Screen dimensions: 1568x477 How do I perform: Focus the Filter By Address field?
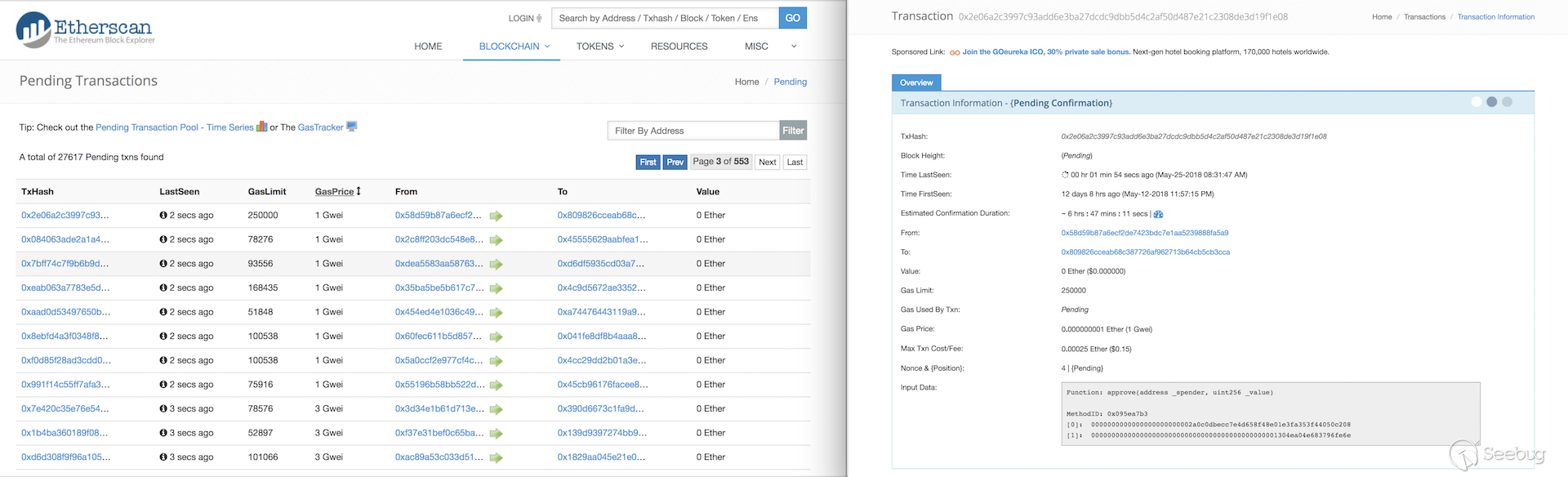pyautogui.click(x=693, y=131)
